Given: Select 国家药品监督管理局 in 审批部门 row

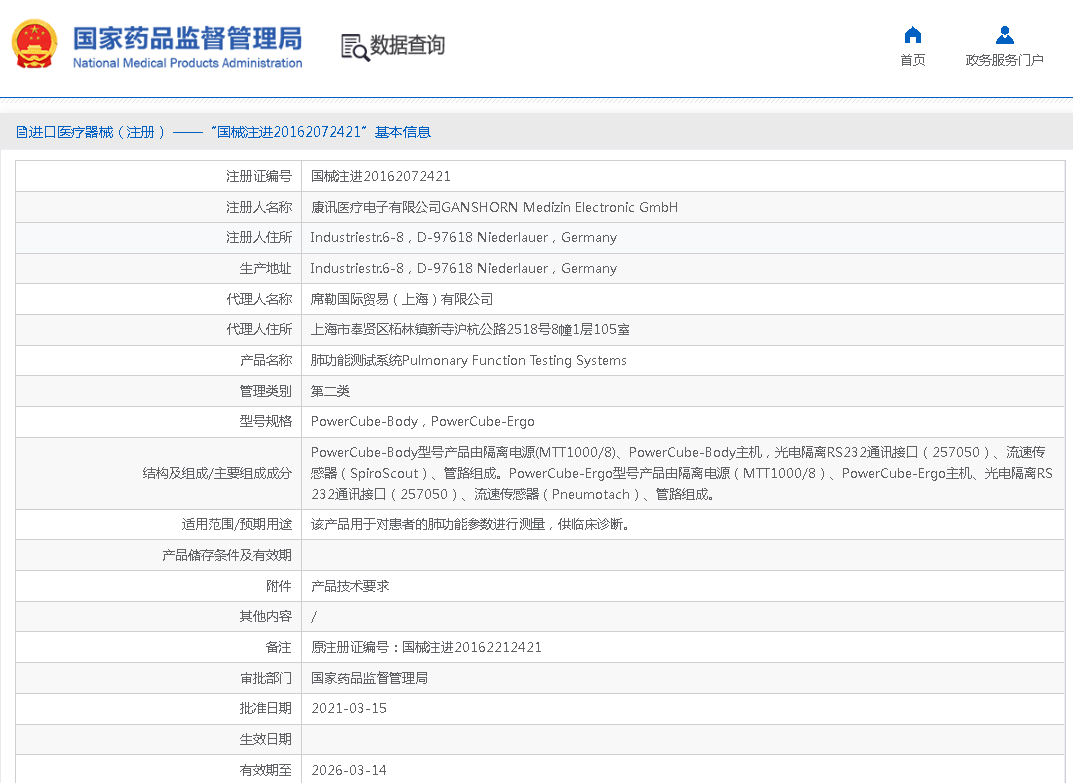Looking at the screenshot, I should 370,678.
